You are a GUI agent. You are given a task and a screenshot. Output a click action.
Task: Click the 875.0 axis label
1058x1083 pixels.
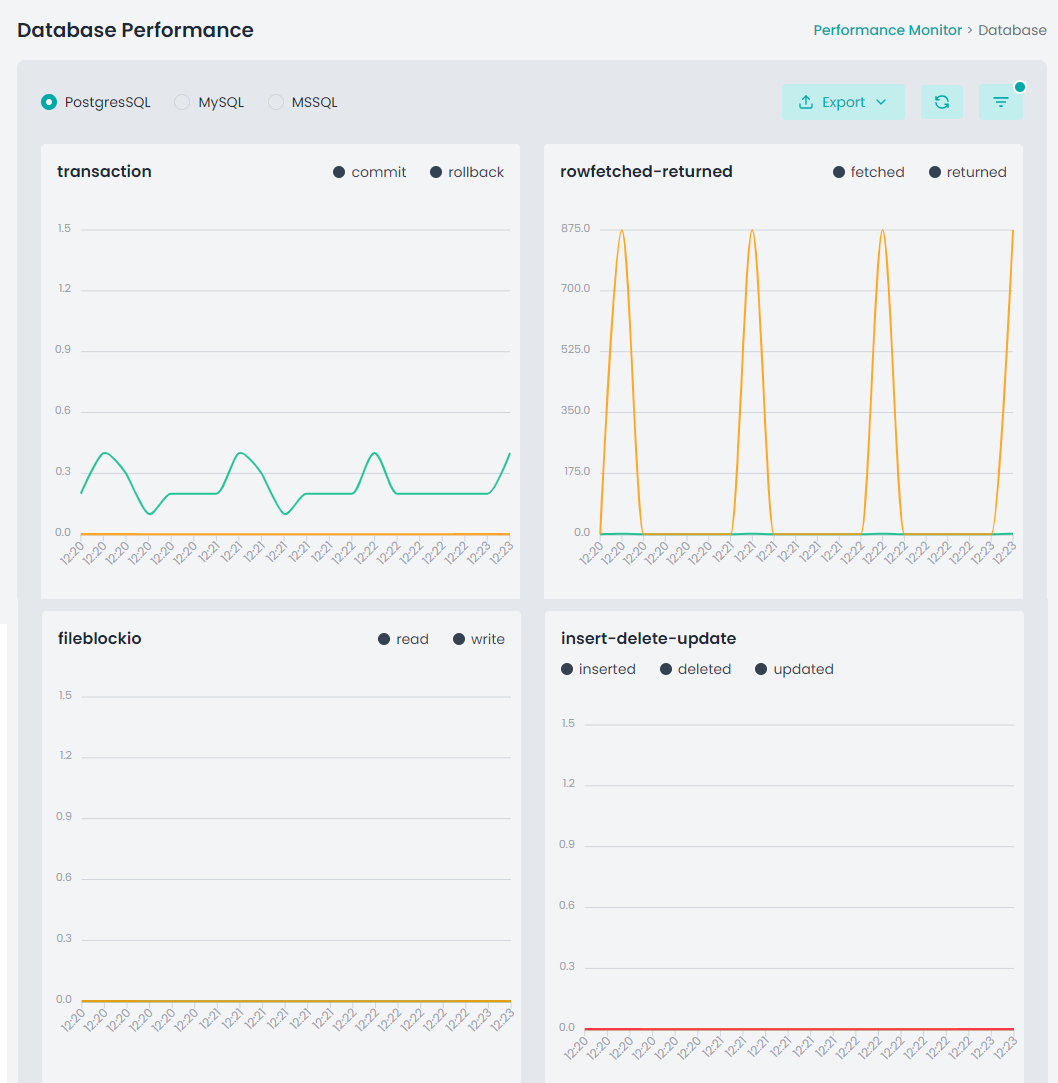[x=575, y=228]
